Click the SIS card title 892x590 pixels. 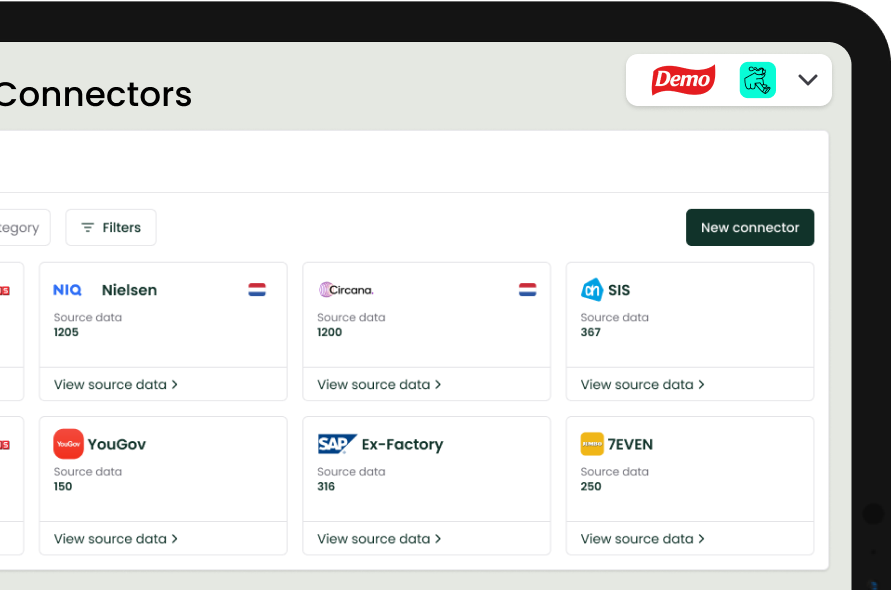coord(619,290)
